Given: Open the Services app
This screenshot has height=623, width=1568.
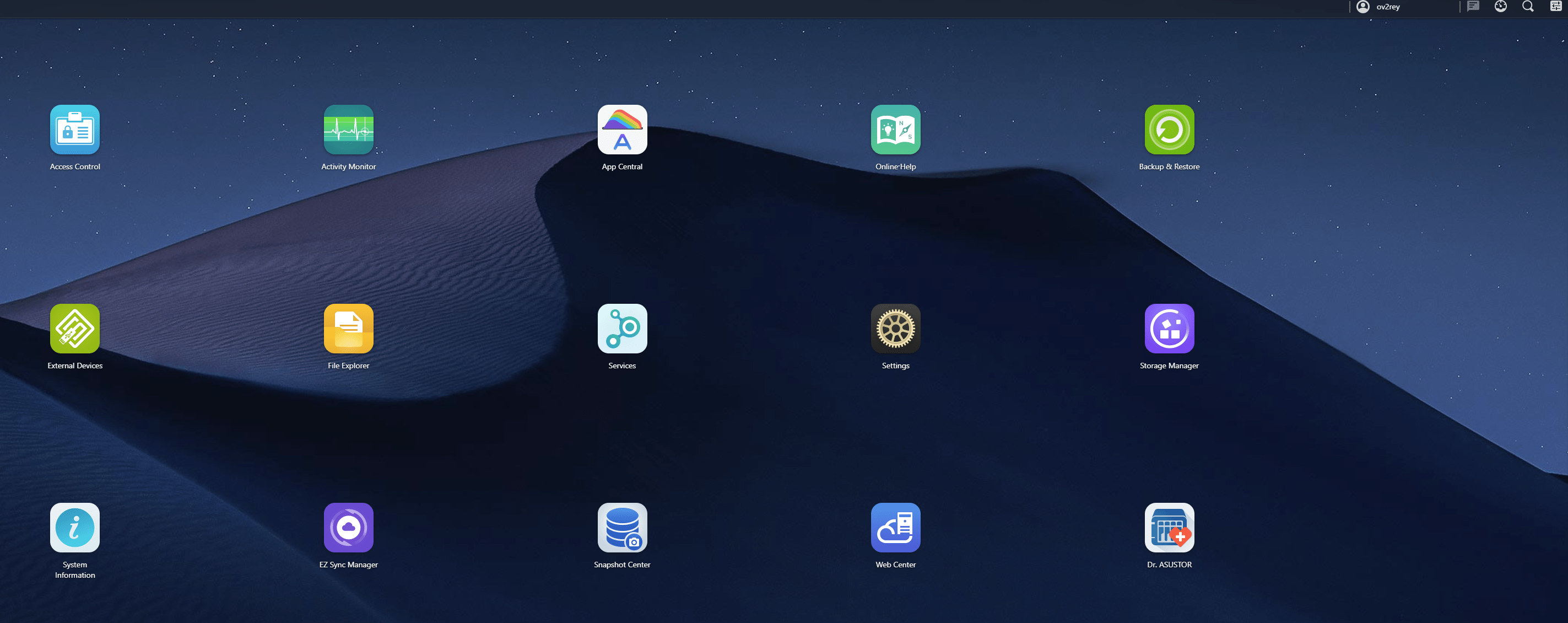Looking at the screenshot, I should [x=622, y=329].
